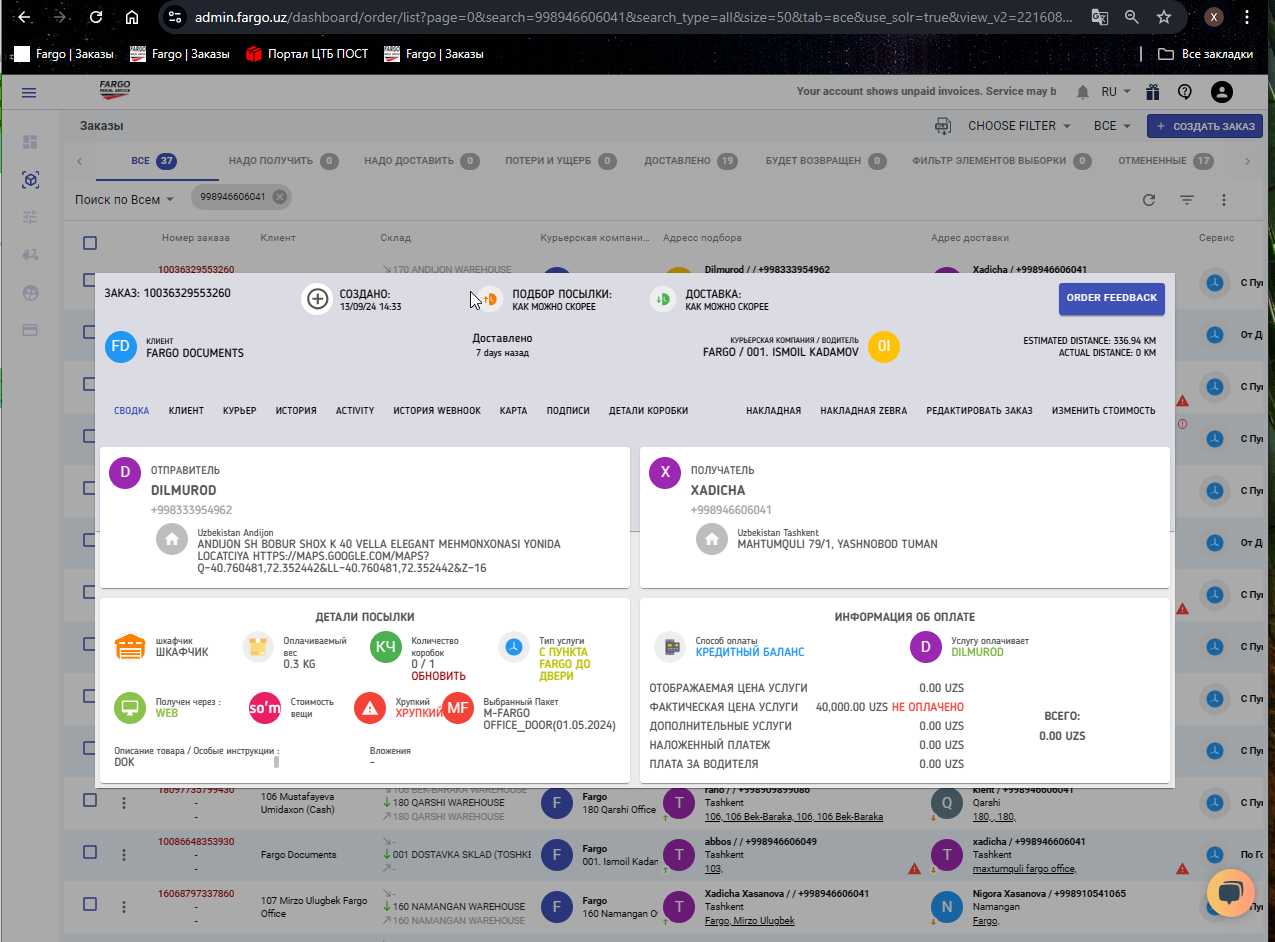Refresh the orders list with reload icon

click(1149, 200)
